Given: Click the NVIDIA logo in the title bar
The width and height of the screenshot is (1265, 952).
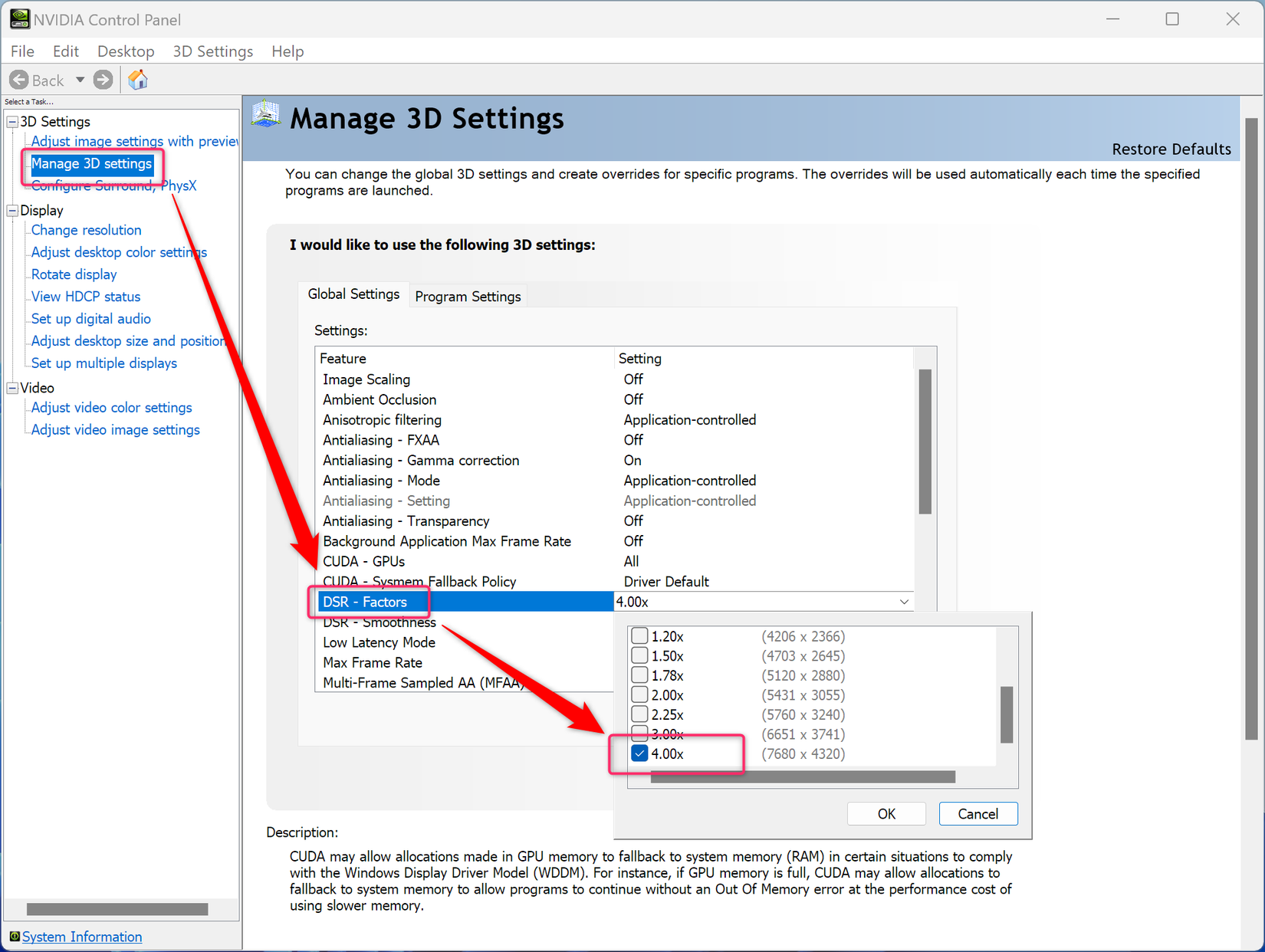Looking at the screenshot, I should pyautogui.click(x=20, y=18).
